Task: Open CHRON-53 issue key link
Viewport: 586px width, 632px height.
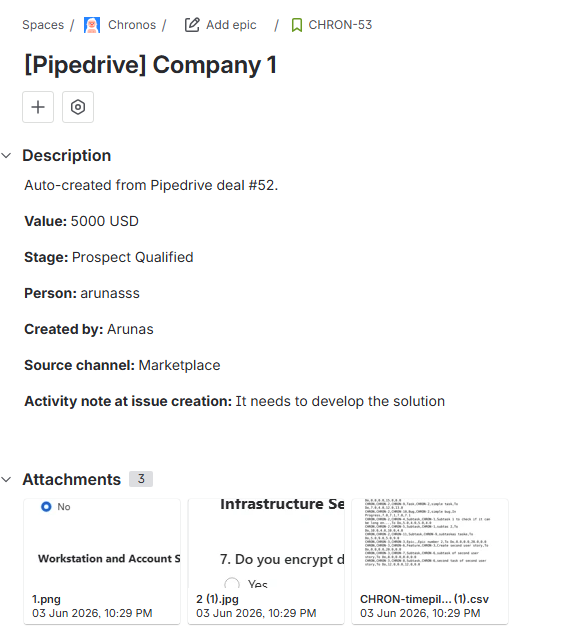Action: tap(340, 25)
